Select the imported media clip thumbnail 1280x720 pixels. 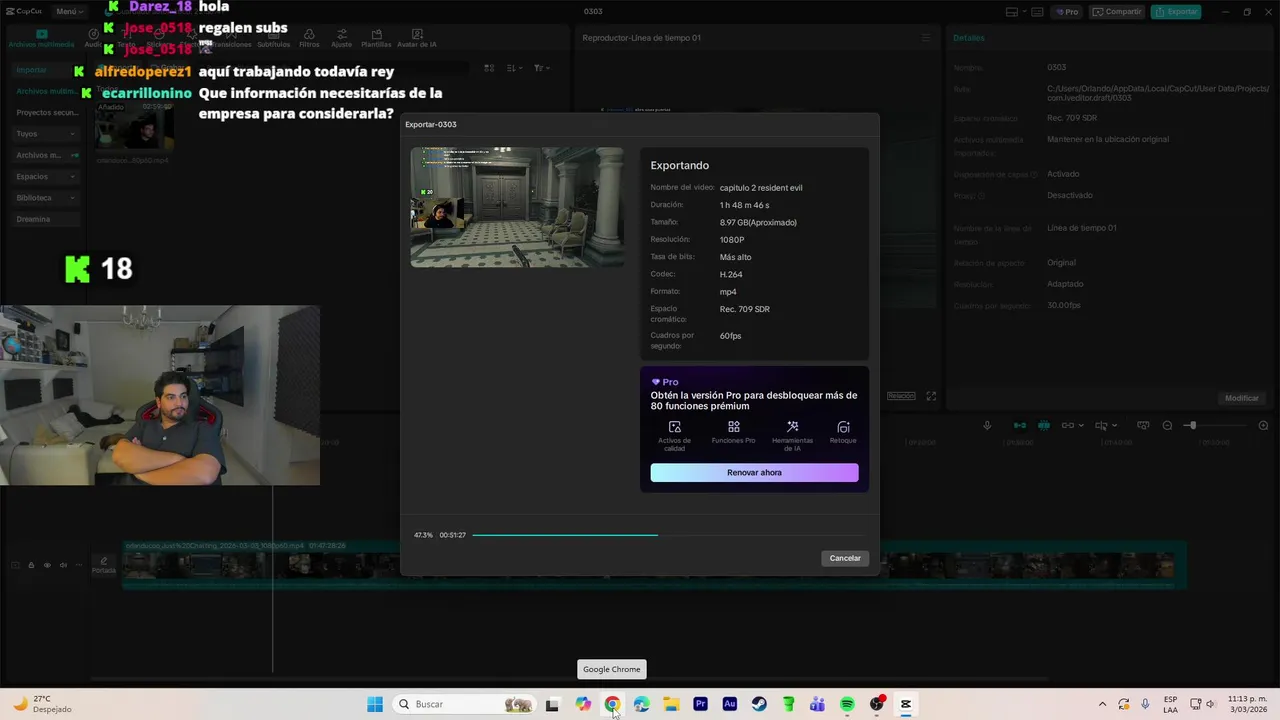point(134,126)
